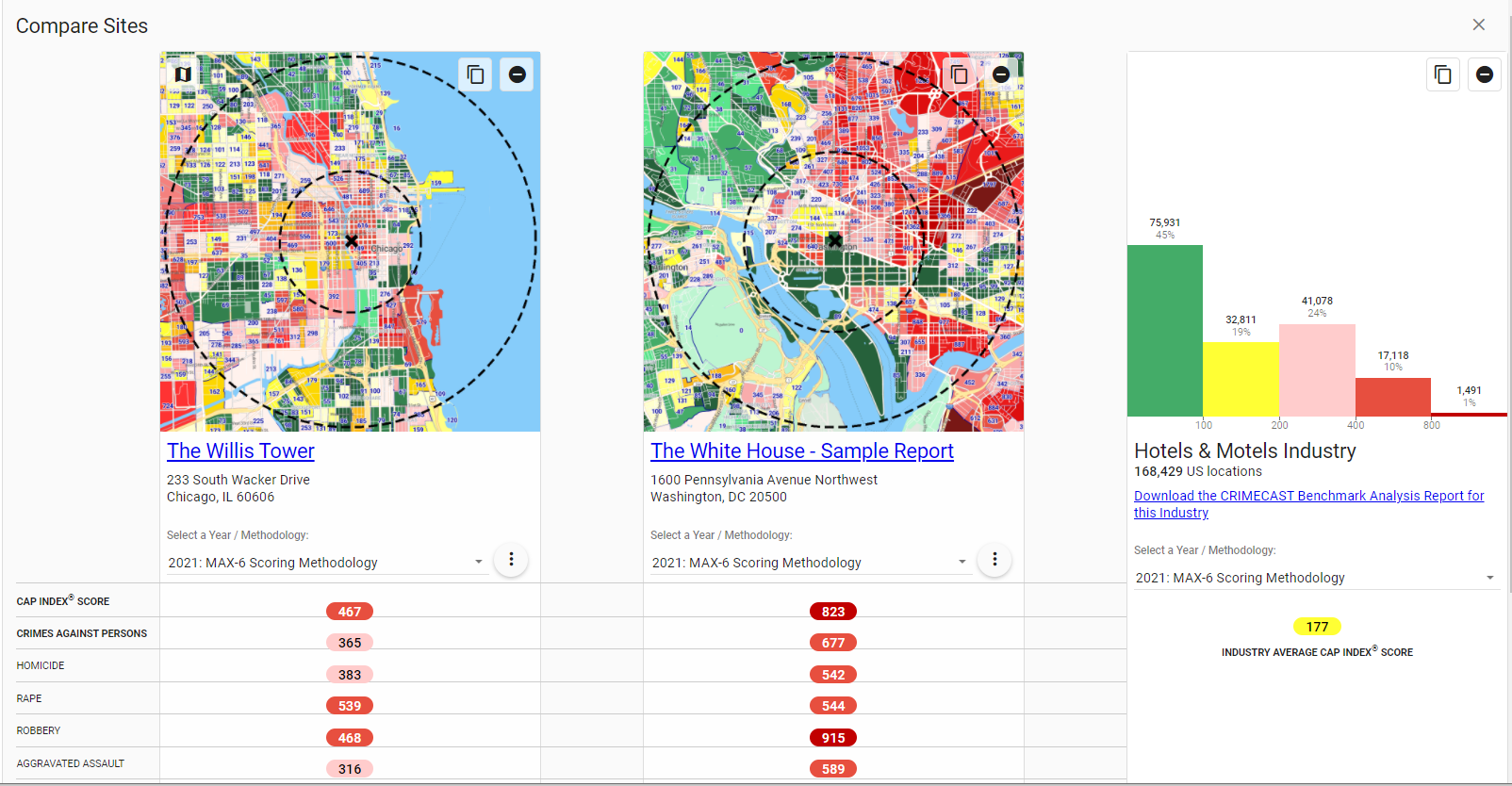This screenshot has height=786, width=1512.
Task: Open The White House - Sample Report link
Action: 801,451
